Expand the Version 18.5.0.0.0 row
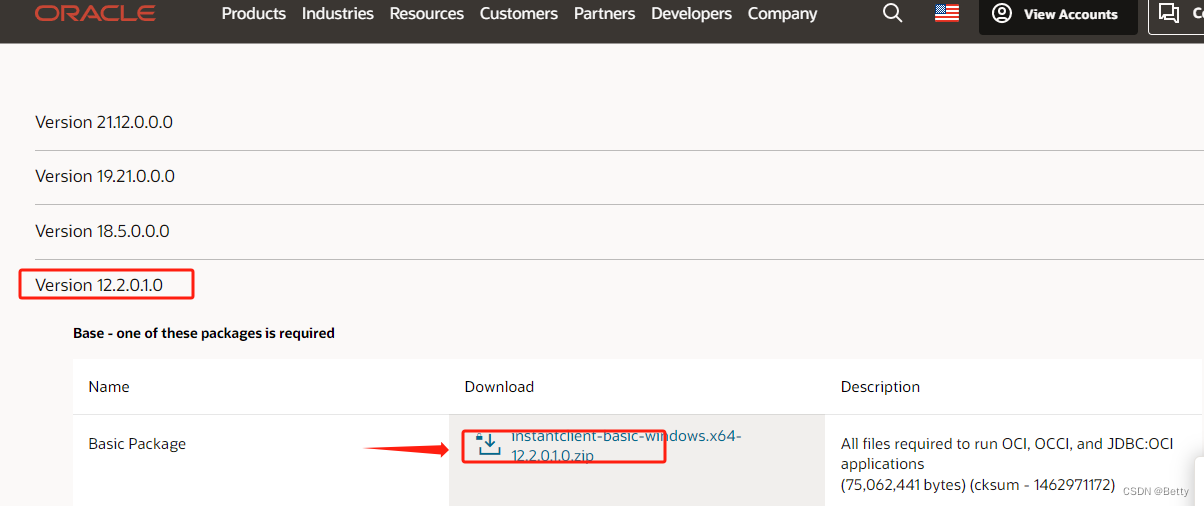Screen dimensions: 1204x506 click(102, 231)
